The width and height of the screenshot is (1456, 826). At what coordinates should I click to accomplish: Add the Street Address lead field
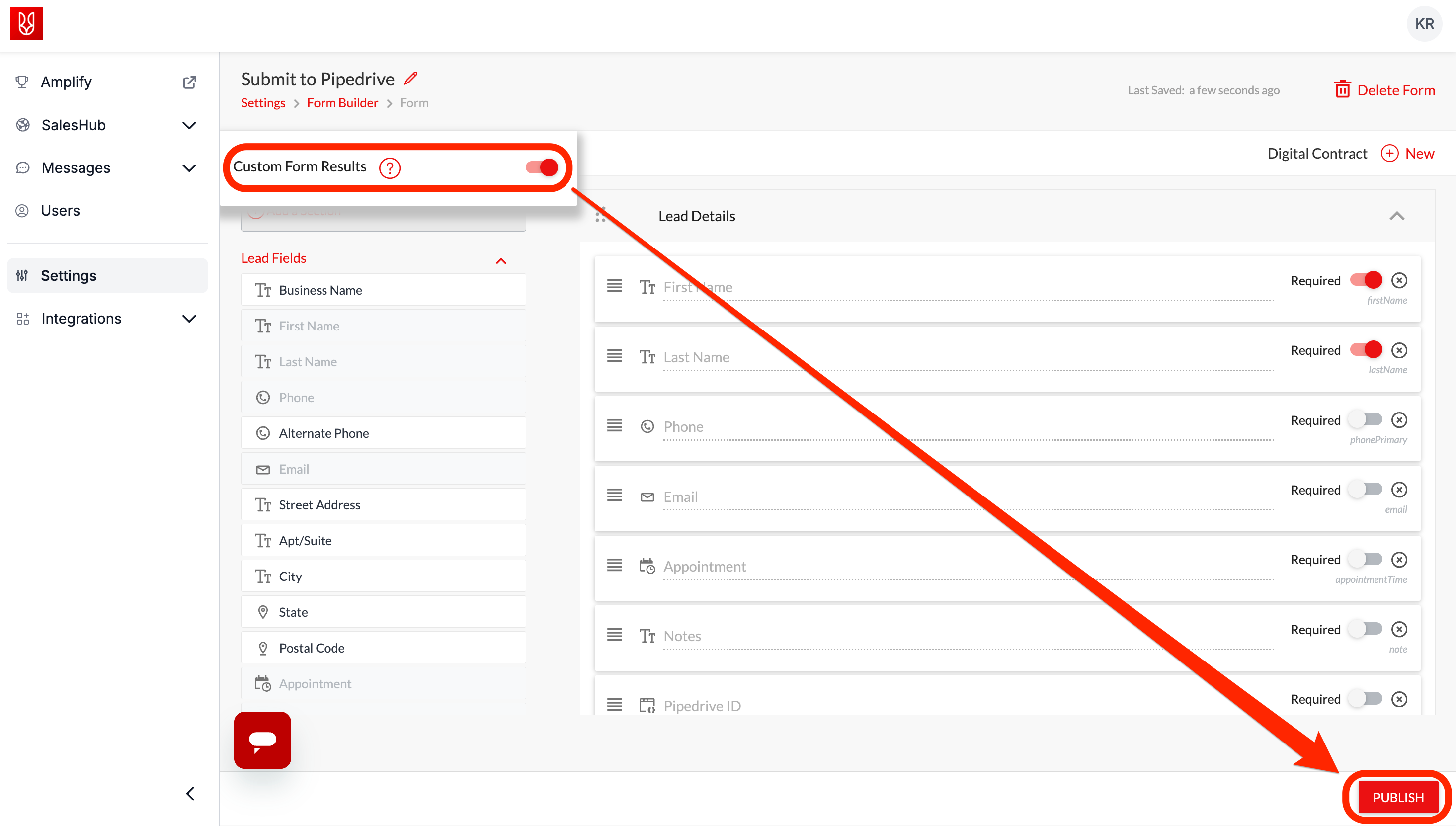pyautogui.click(x=384, y=504)
